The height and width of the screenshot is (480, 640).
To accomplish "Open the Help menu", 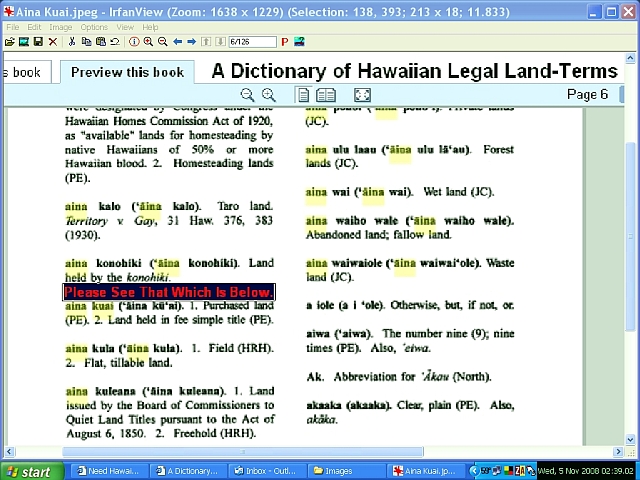I will click(x=150, y=27).
